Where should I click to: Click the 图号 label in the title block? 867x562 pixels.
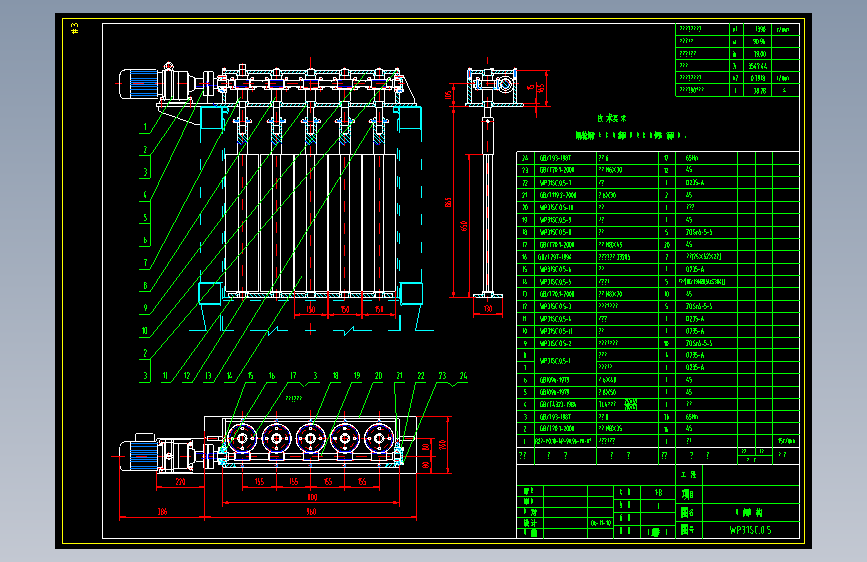[x=687, y=530]
